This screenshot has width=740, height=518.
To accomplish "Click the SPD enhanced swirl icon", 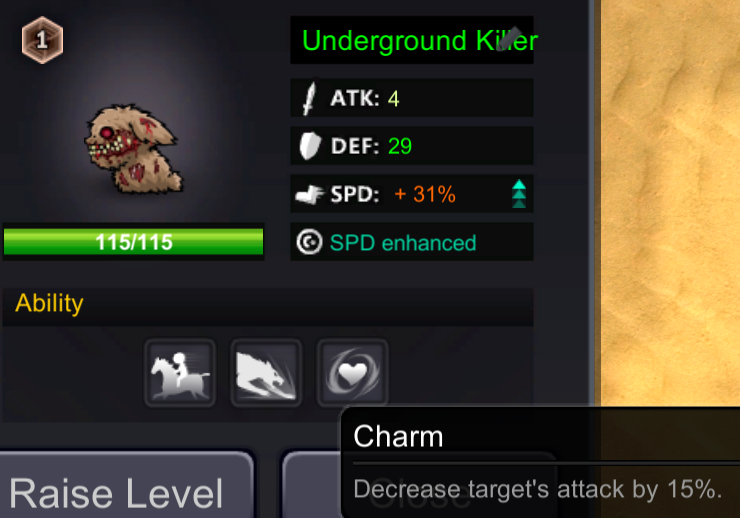I will click(309, 242).
